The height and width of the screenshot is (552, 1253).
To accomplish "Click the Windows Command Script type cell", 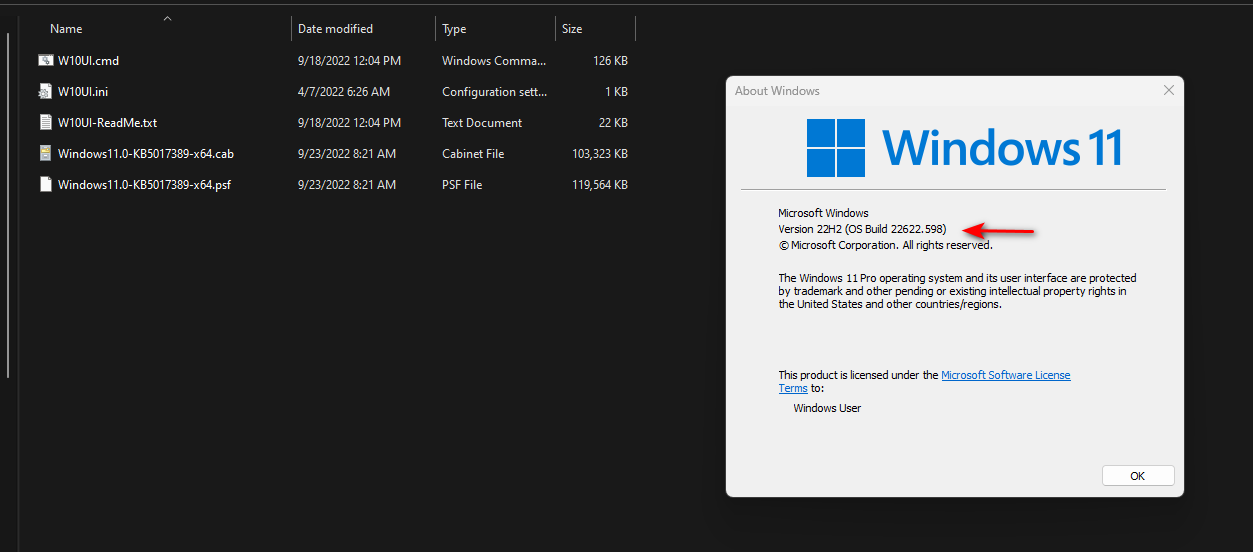I will click(495, 61).
